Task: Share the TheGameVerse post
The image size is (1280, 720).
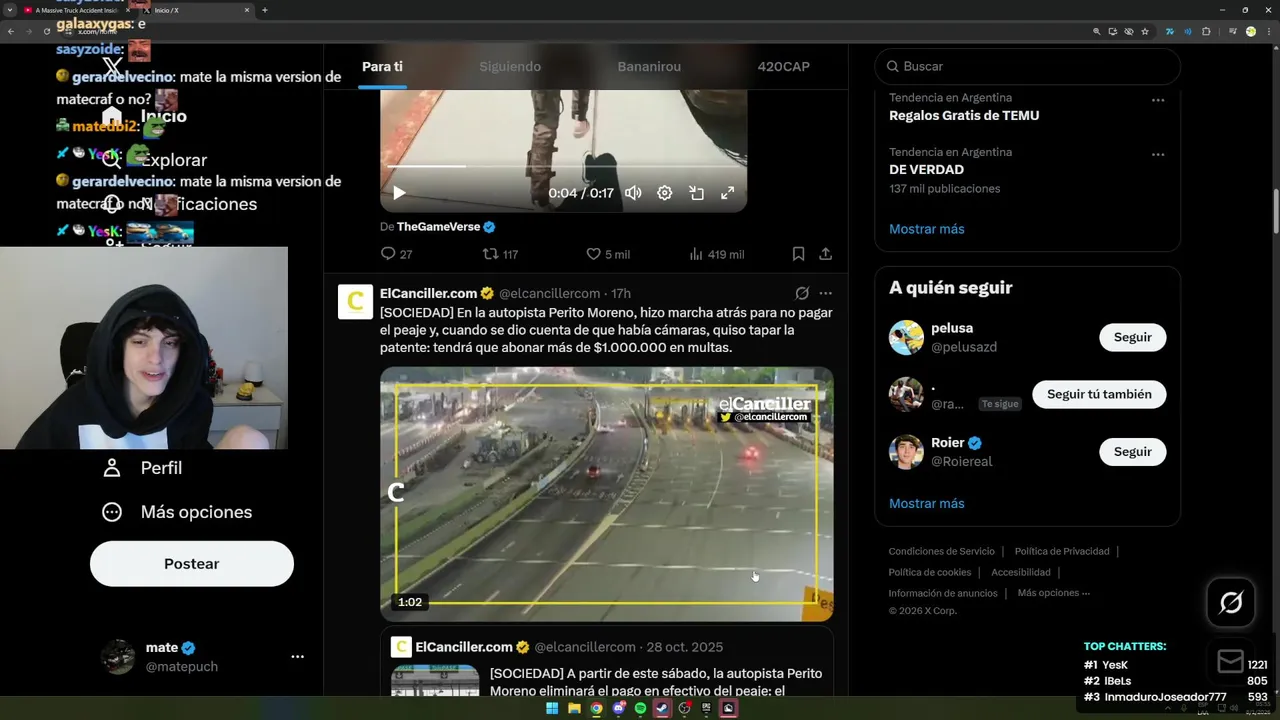Action: (826, 254)
